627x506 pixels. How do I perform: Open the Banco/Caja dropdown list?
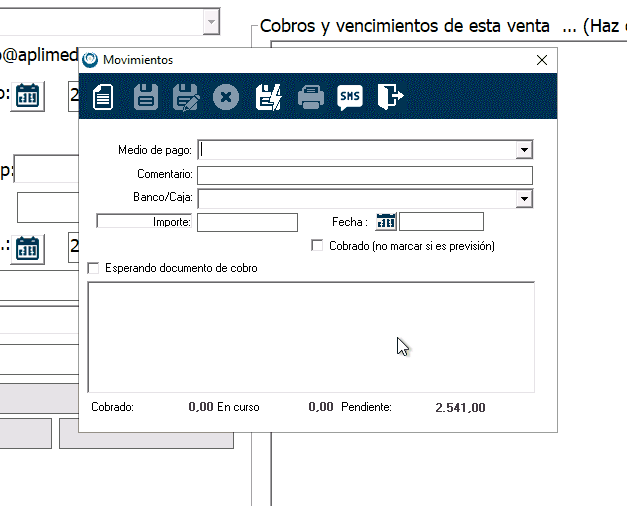pos(524,198)
